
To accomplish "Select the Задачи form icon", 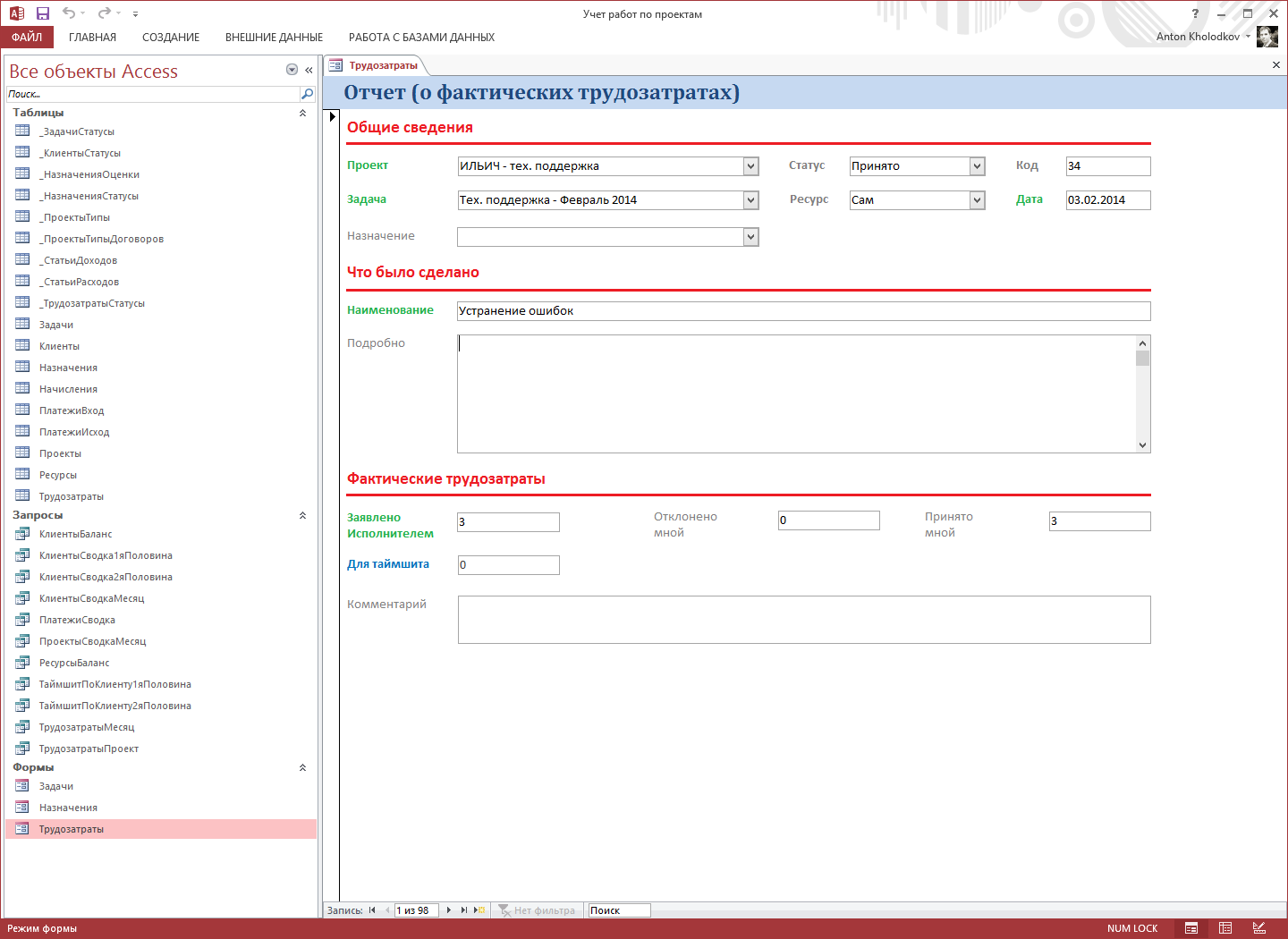I will click(x=22, y=785).
